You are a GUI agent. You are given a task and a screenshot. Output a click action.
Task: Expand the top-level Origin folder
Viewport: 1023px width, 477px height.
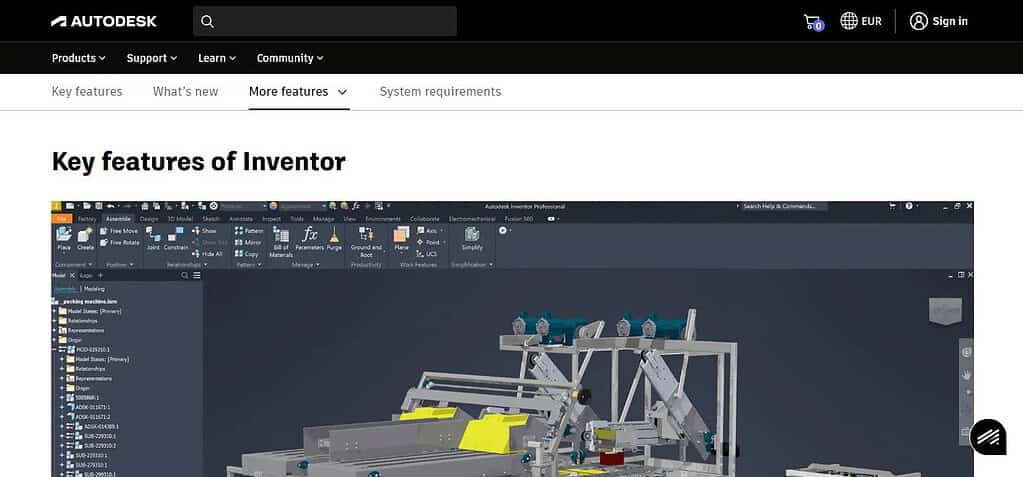55,340
